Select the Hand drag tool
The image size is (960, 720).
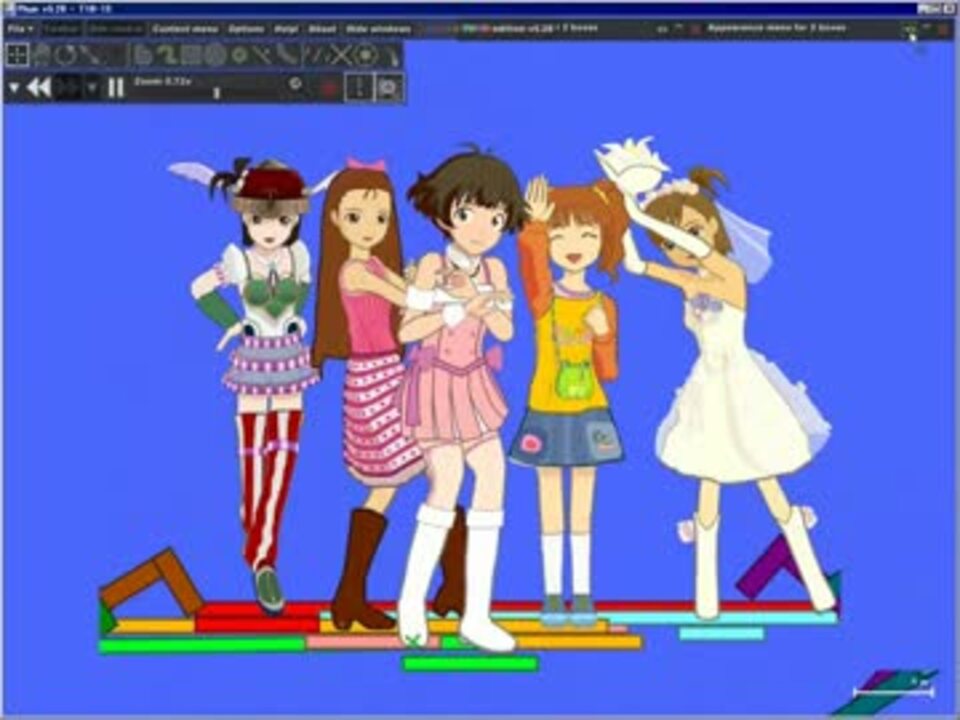42,55
